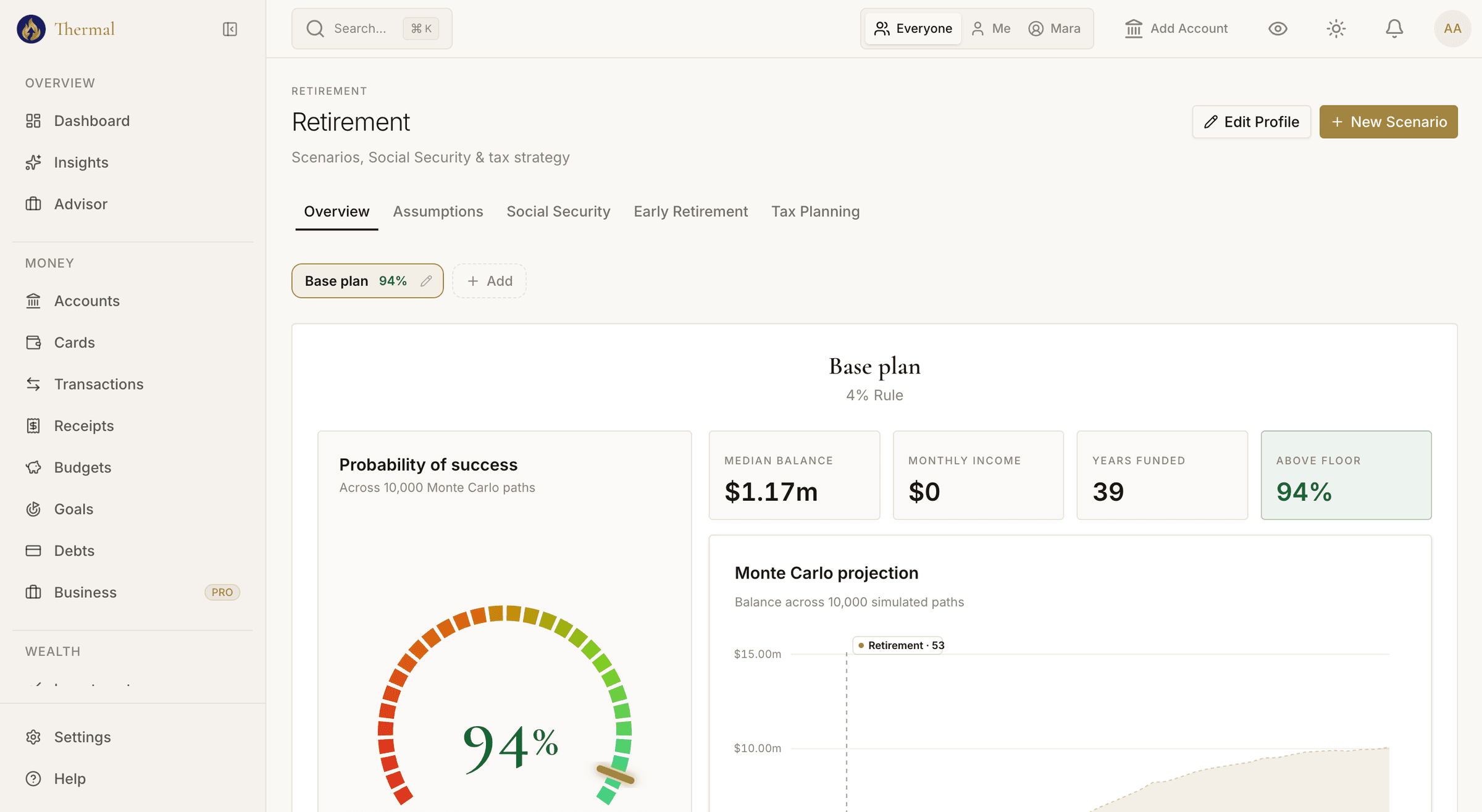Click the search magnifier icon

coord(316,28)
